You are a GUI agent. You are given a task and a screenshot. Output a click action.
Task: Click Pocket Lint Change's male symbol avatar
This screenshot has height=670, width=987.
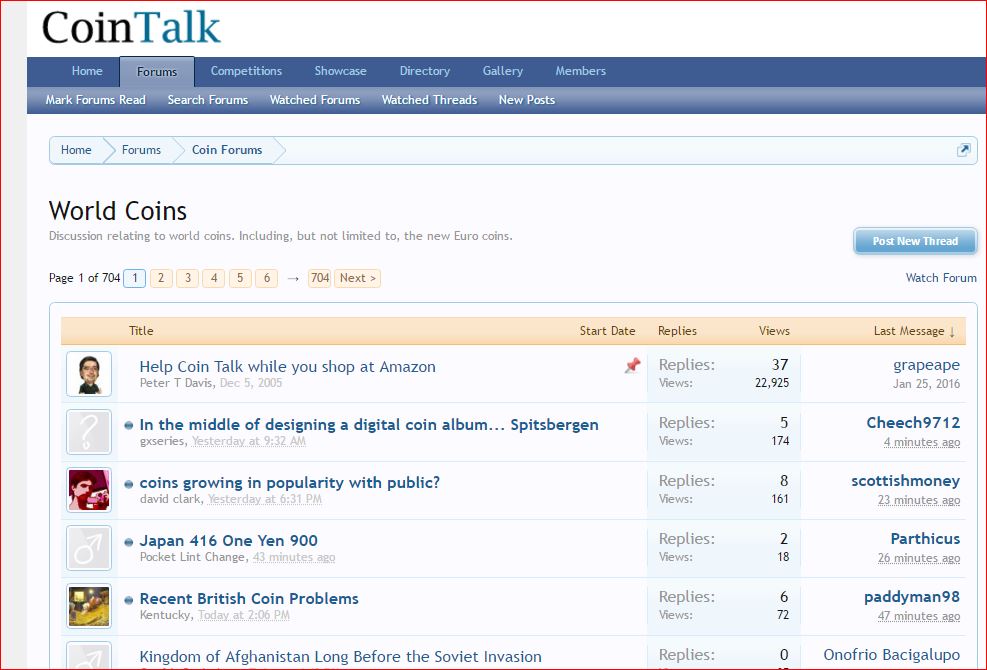[89, 548]
